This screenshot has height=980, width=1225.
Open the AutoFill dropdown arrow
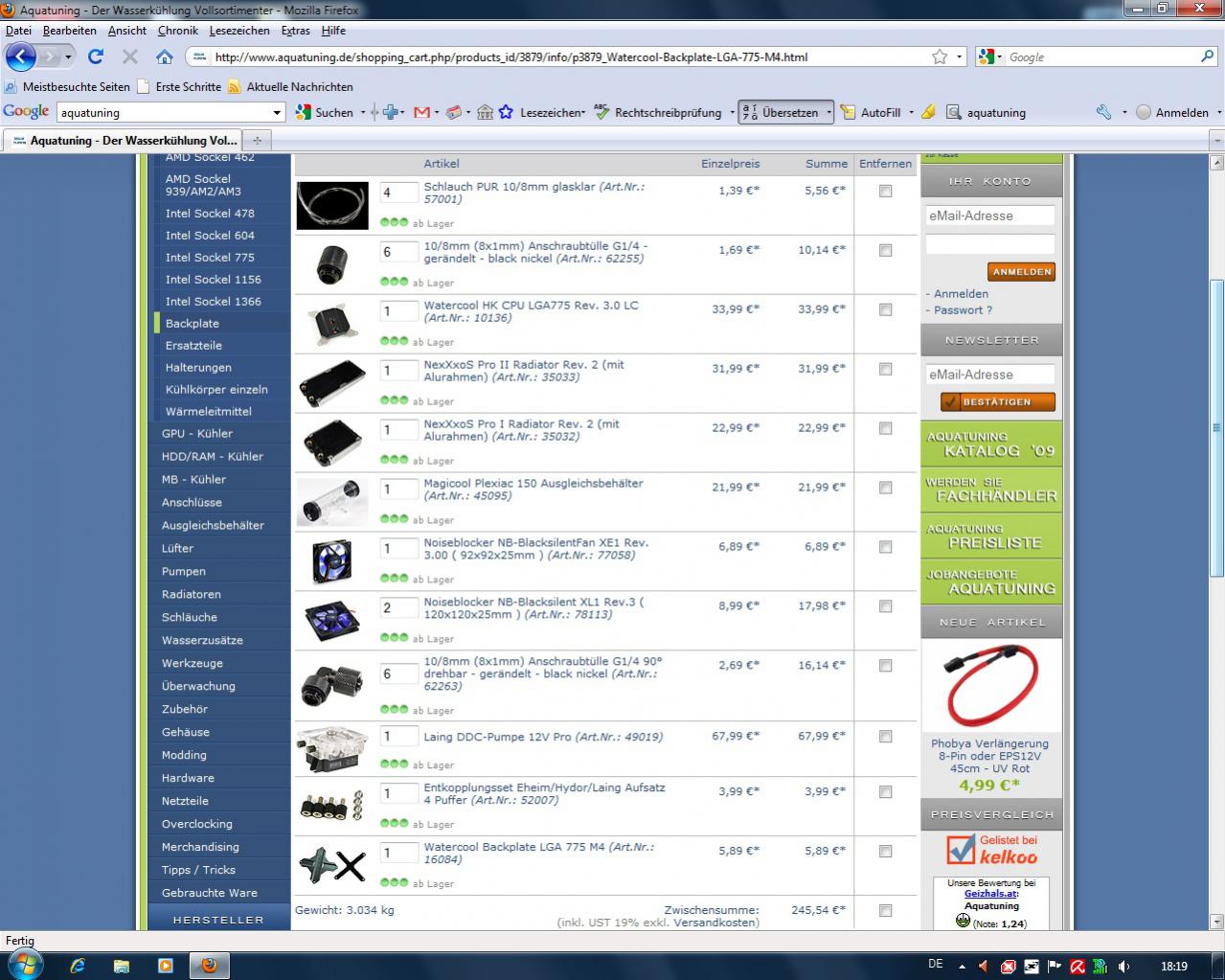911,112
